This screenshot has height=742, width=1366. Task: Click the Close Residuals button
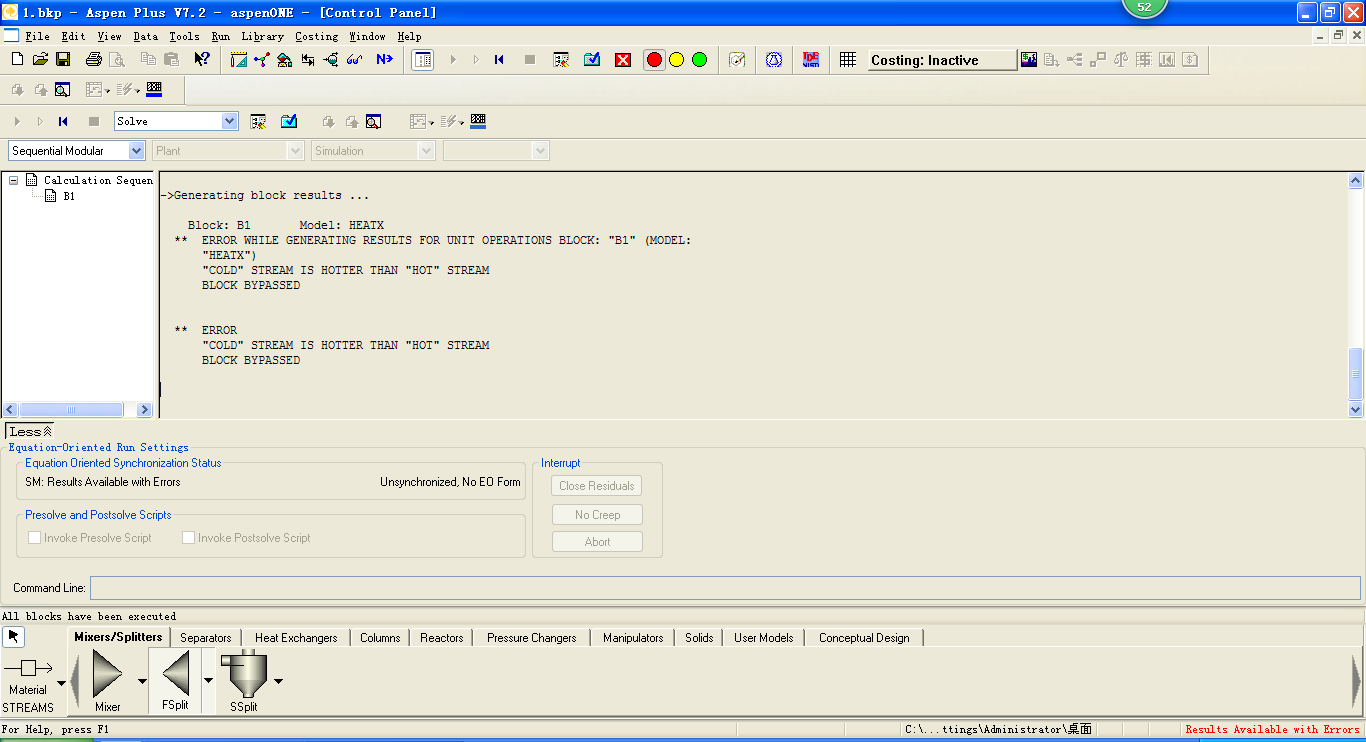tap(597, 486)
